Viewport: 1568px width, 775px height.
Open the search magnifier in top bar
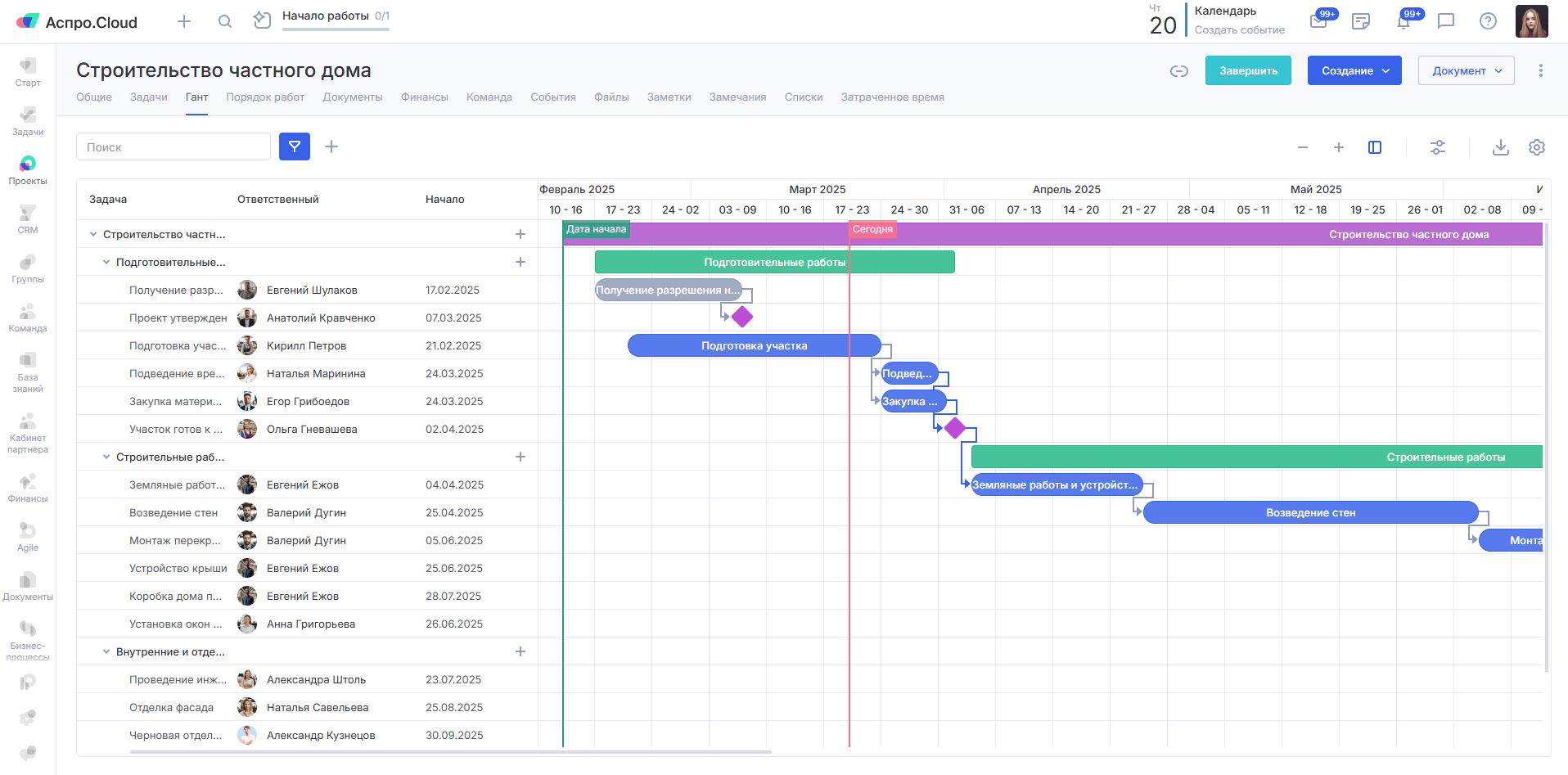pos(225,21)
